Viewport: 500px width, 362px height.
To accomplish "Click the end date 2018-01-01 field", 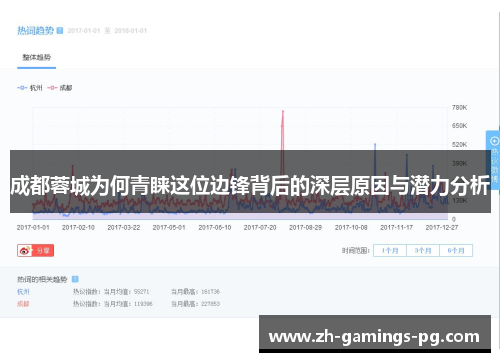I will point(131,31).
